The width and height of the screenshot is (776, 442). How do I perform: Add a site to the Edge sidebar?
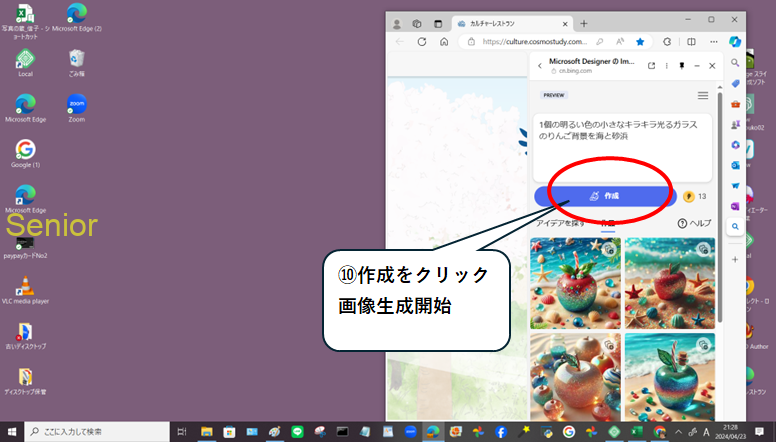coord(735,259)
